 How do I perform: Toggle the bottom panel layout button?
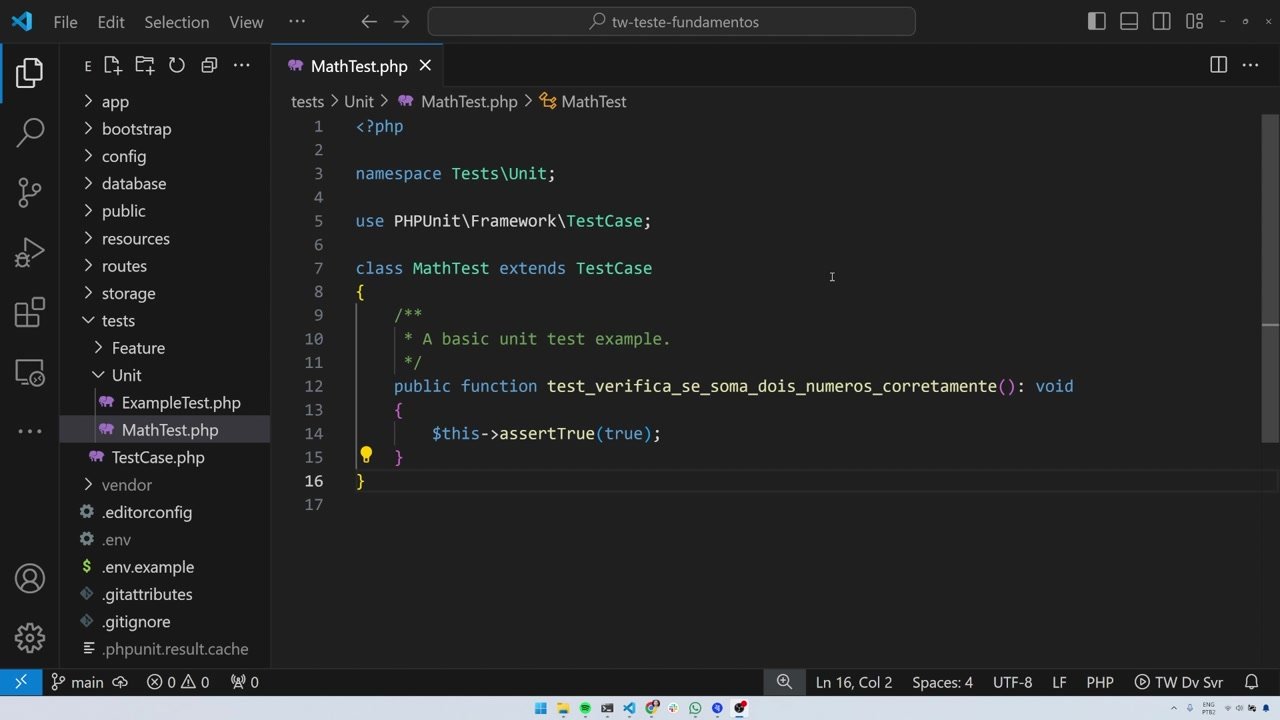1129,22
